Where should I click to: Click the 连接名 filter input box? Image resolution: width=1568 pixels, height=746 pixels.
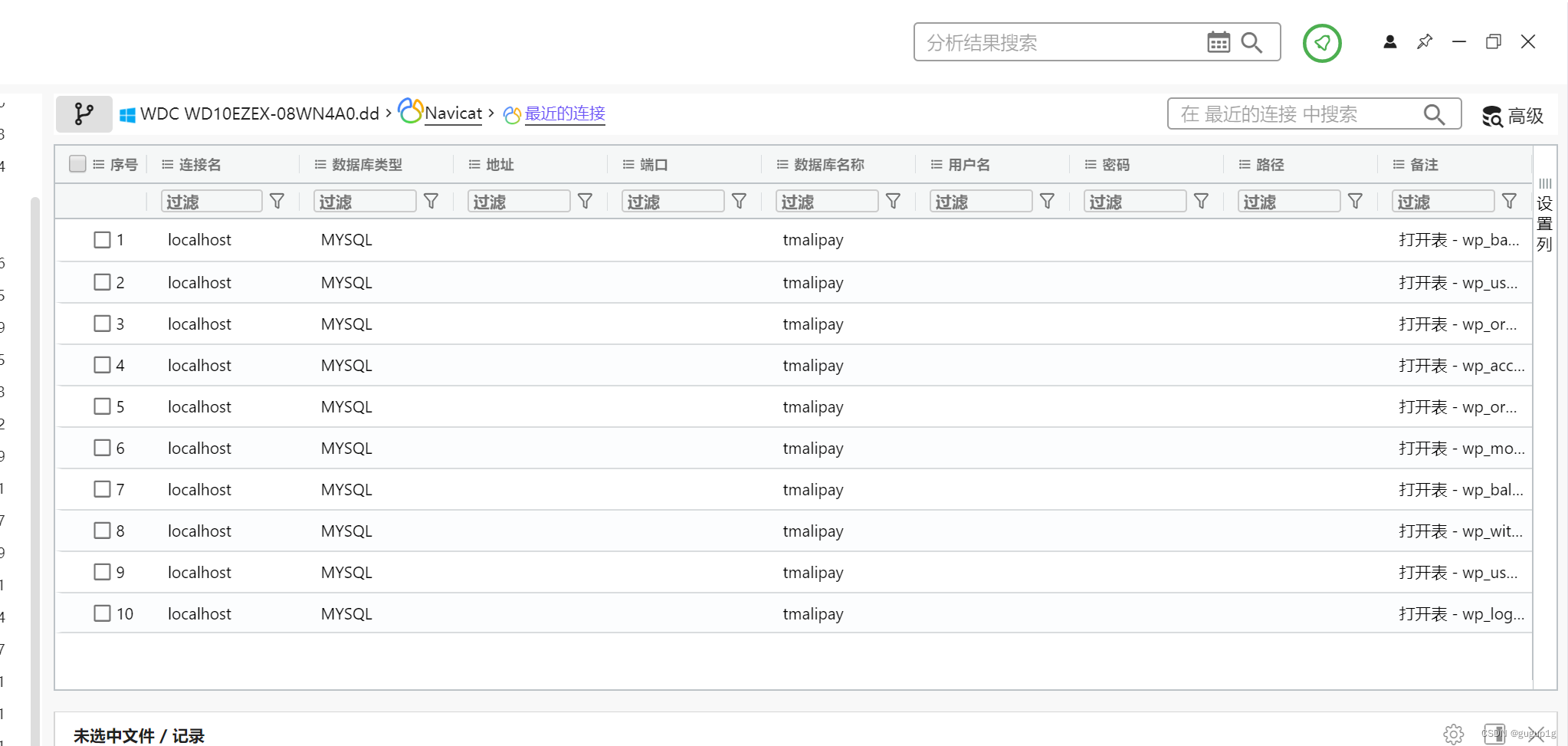[212, 201]
